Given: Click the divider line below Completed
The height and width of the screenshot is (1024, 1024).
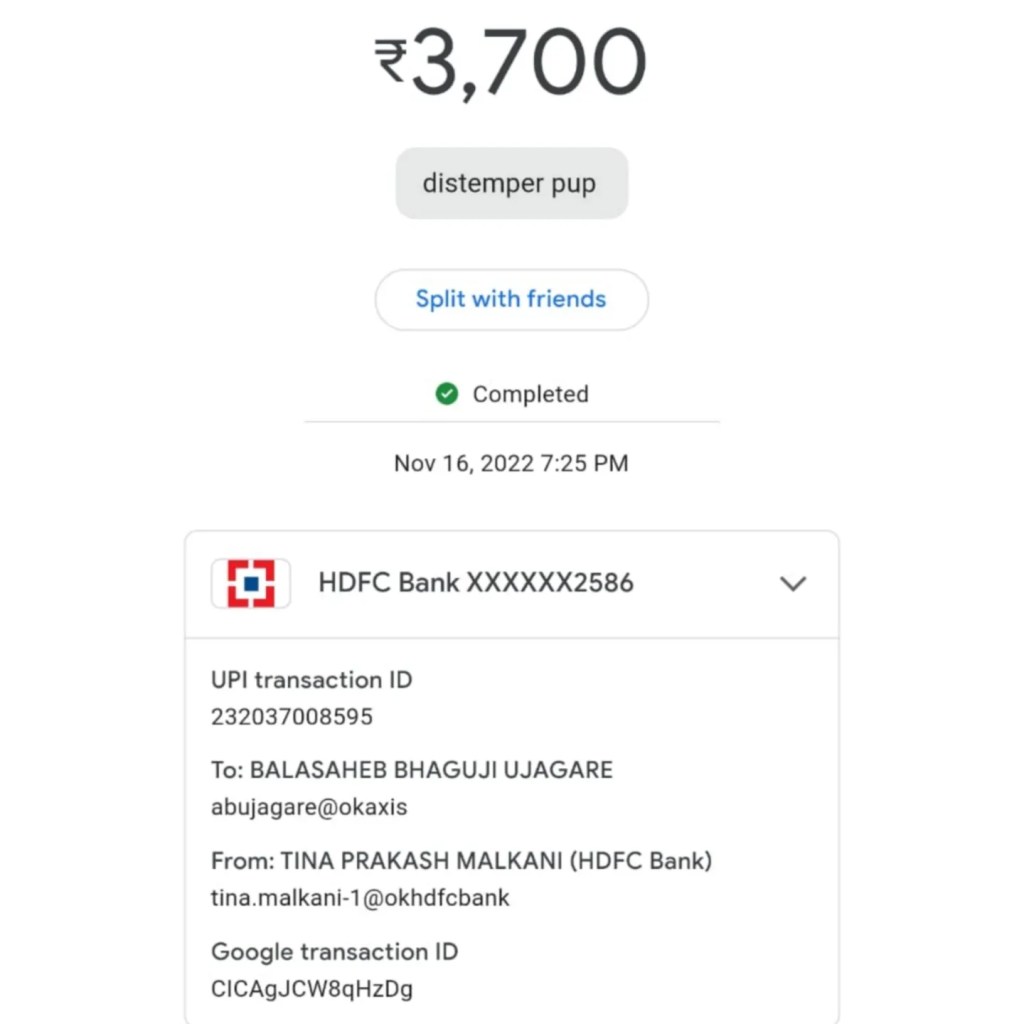Looking at the screenshot, I should [511, 422].
